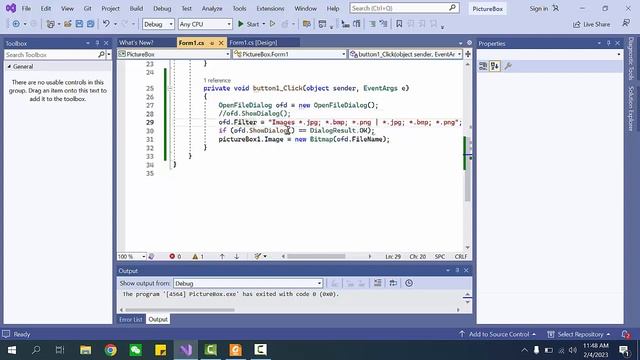Image resolution: width=640 pixels, height=360 pixels.
Task: Click the Open File folder icon
Action: click(68, 24)
